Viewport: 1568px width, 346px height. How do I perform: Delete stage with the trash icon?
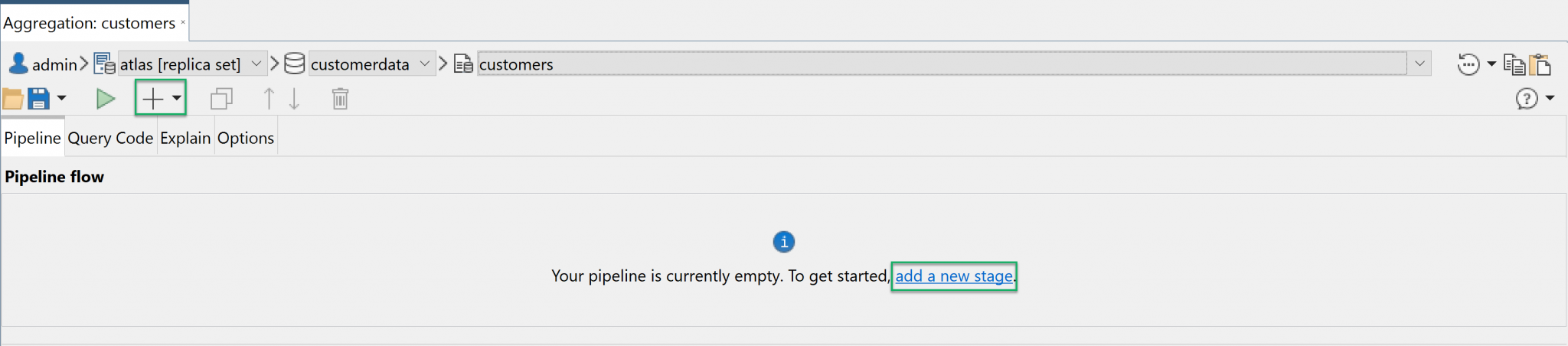pyautogui.click(x=340, y=99)
